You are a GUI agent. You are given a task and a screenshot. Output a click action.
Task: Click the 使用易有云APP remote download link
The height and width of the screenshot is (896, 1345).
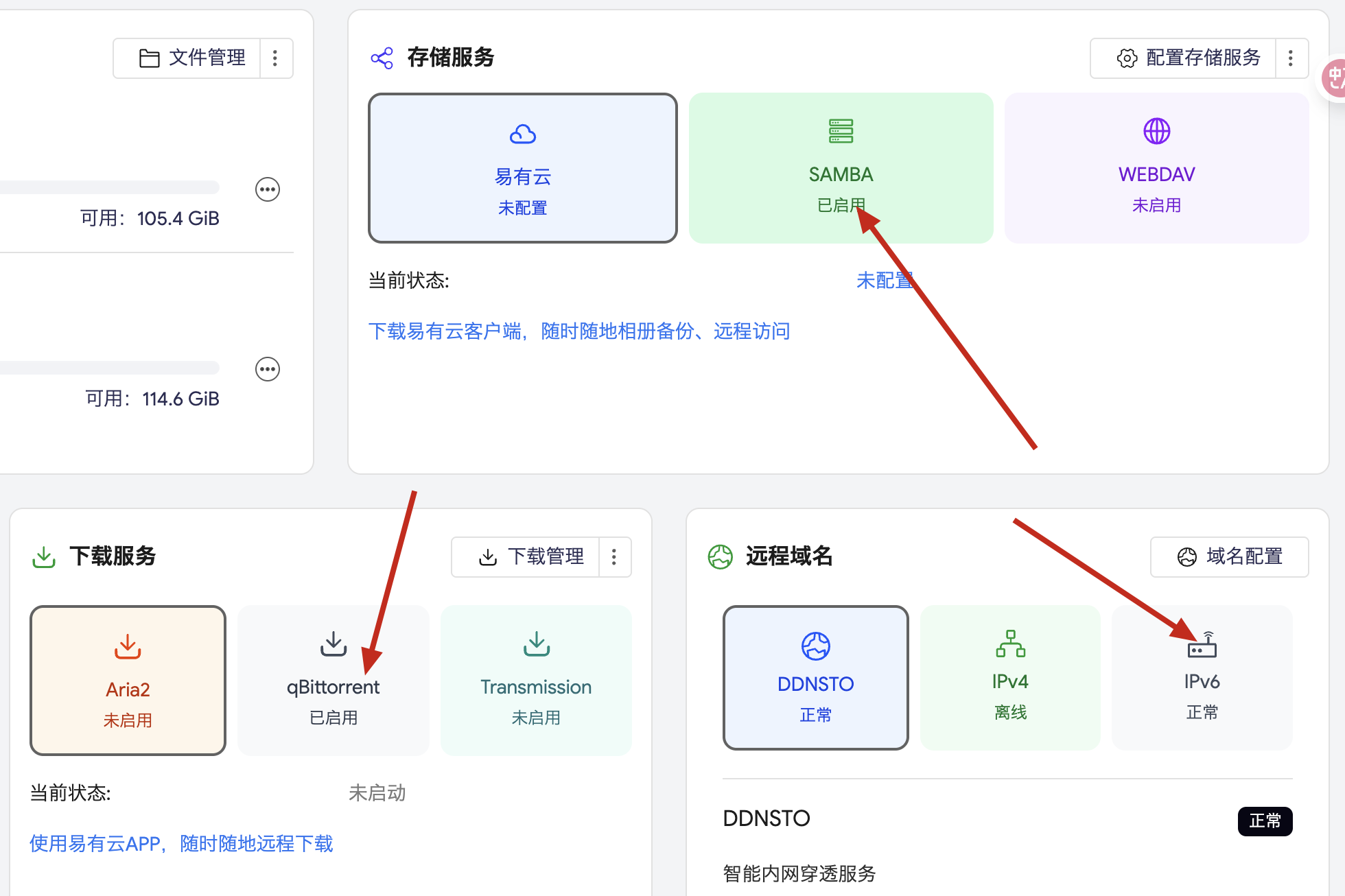tap(181, 843)
